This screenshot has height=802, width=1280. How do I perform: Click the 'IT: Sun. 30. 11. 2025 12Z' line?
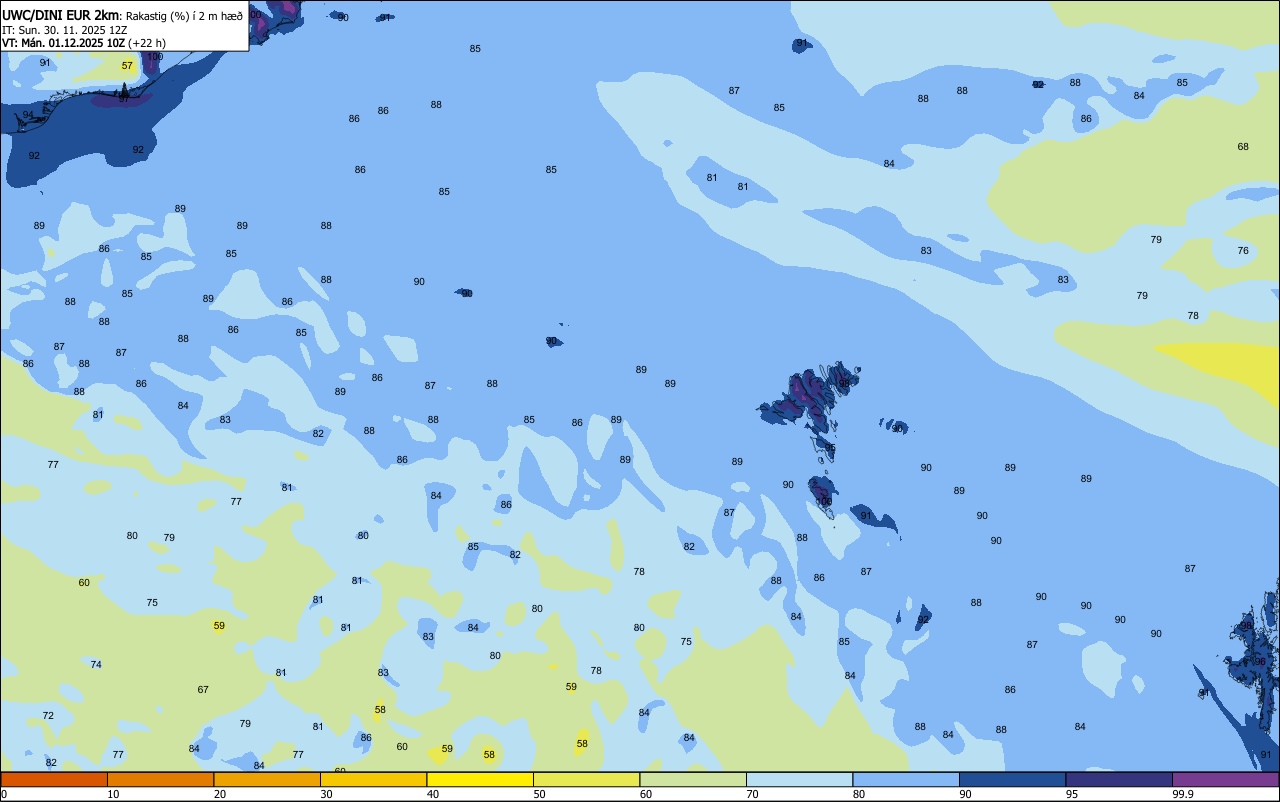coord(64,29)
